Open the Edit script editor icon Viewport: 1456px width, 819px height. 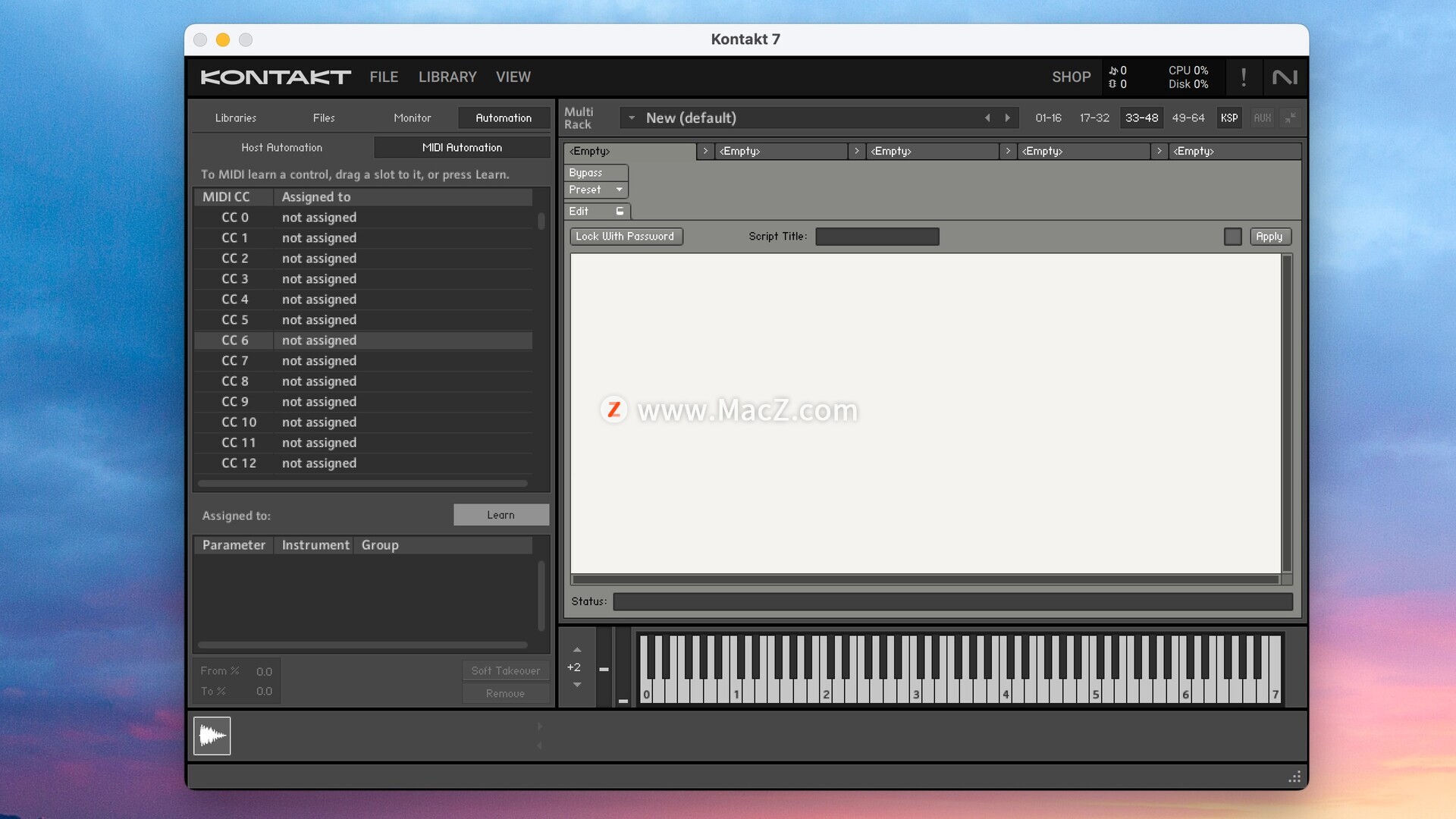pyautogui.click(x=620, y=212)
